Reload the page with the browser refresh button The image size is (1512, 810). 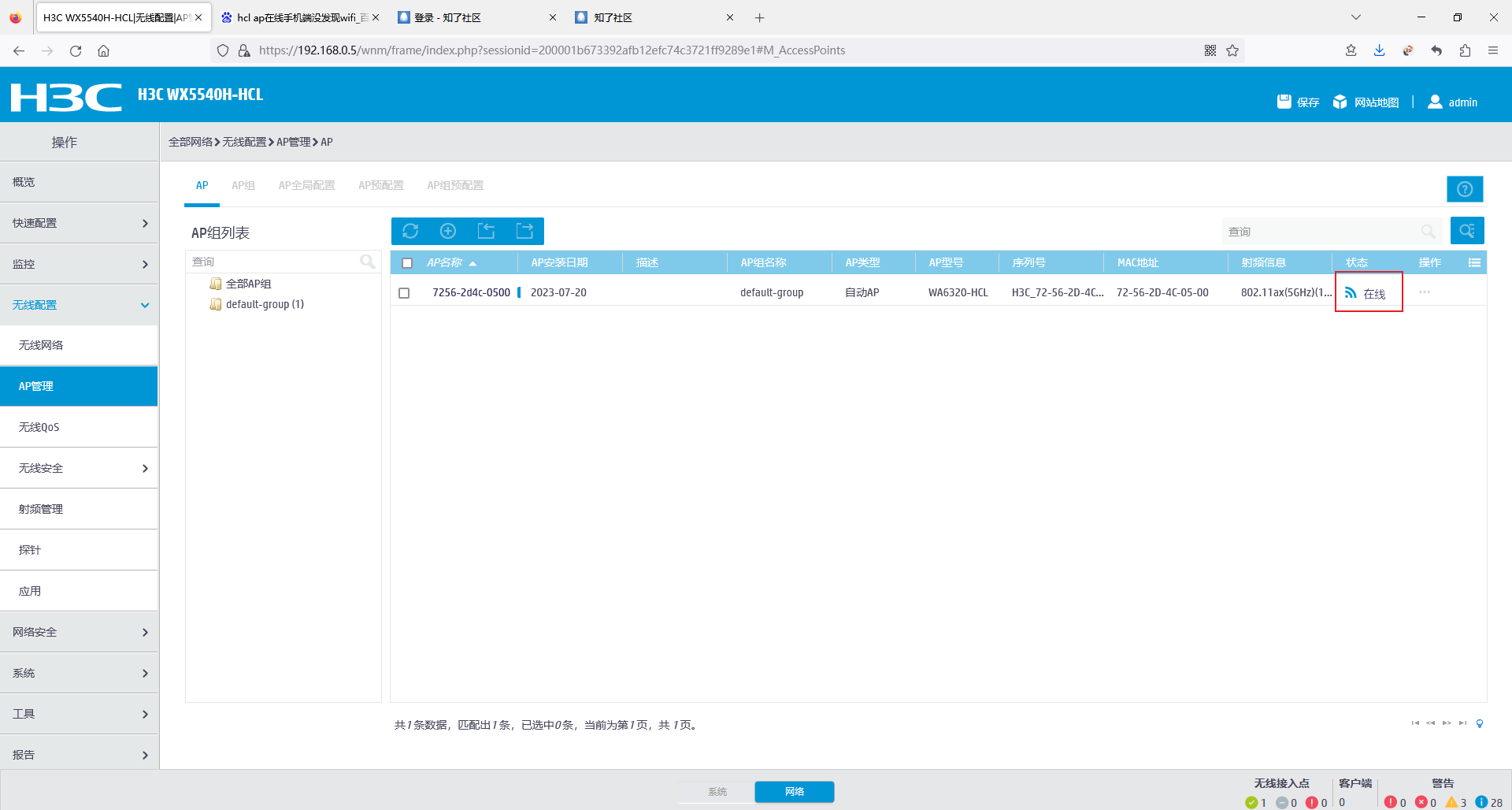click(x=76, y=50)
